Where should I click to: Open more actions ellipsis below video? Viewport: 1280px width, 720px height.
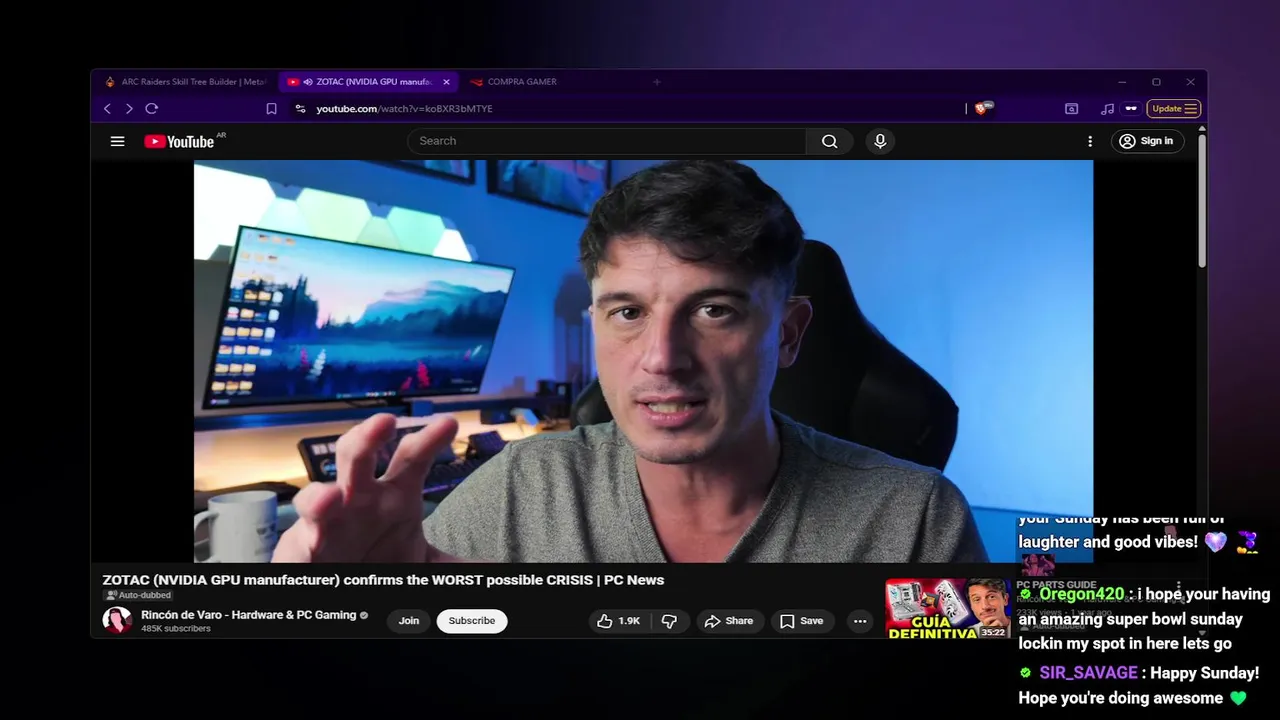pyautogui.click(x=860, y=621)
